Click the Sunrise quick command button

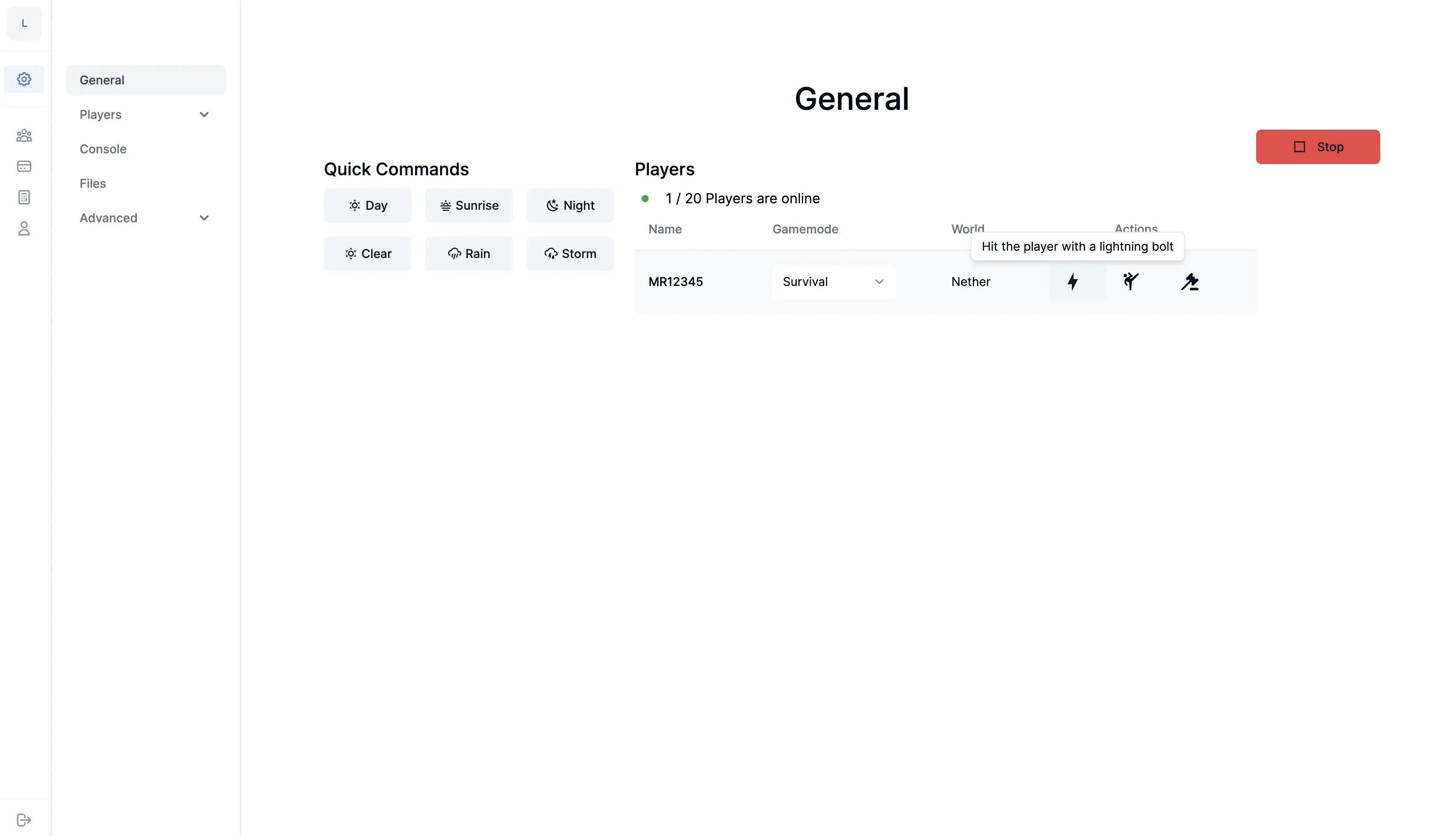click(x=469, y=205)
